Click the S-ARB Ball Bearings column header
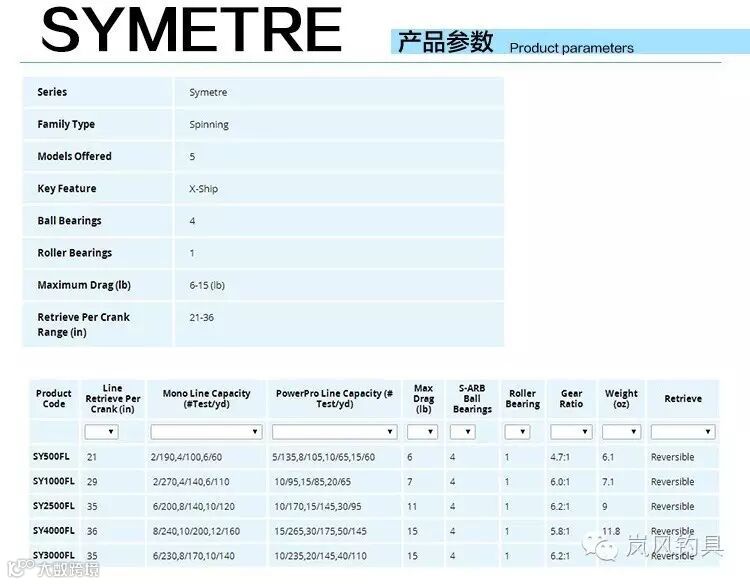The height and width of the screenshot is (584, 750). pyautogui.click(x=472, y=398)
